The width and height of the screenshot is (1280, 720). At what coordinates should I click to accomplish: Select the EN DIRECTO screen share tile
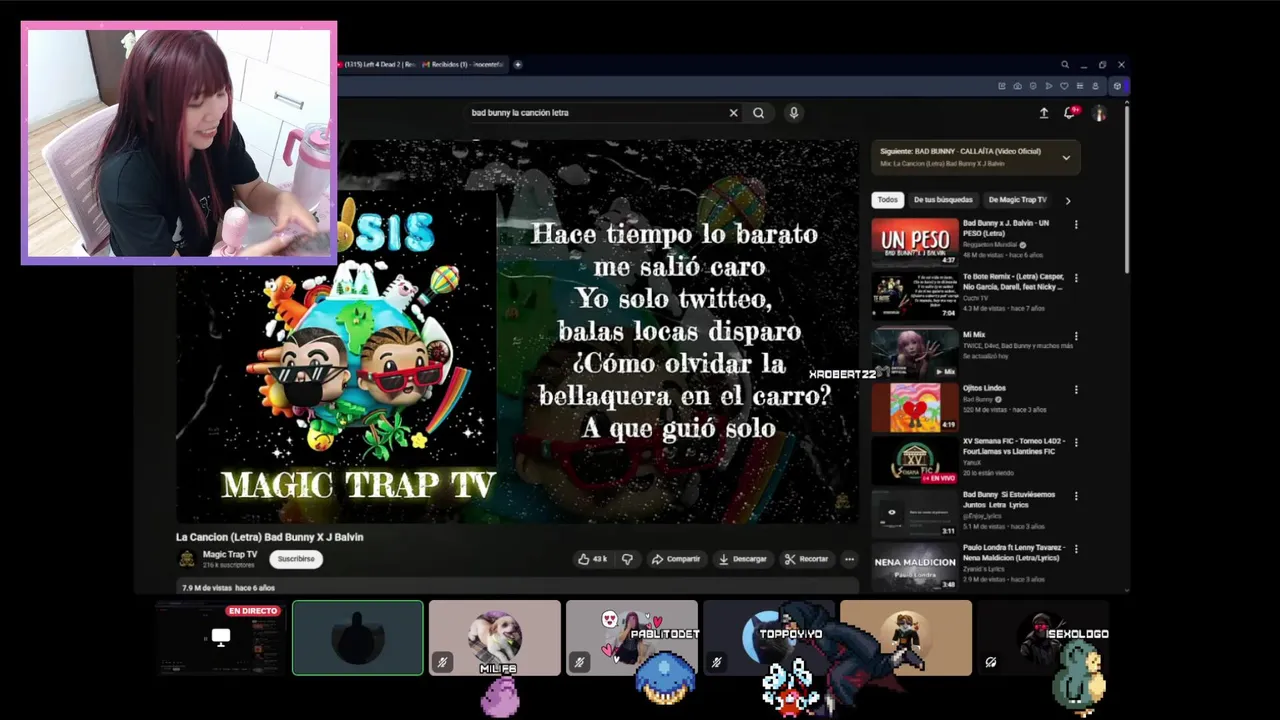[x=220, y=638]
